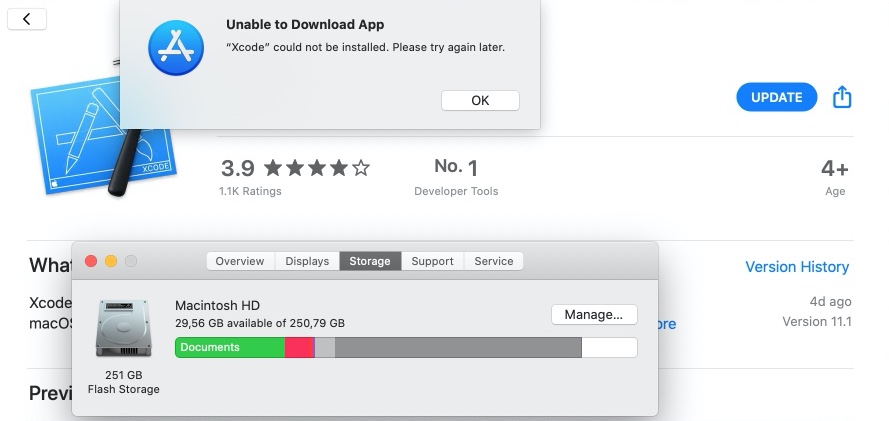The height and width of the screenshot is (421, 889).
Task: Click the dark gray storage segment
Action: pos(458,347)
